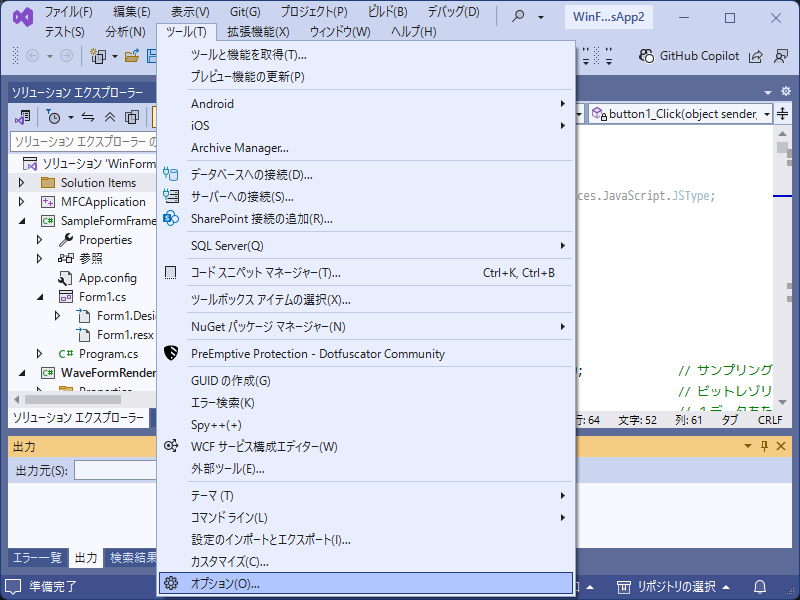This screenshot has width=800, height=600.
Task: Open the Select Repository button
Action: click(x=673, y=587)
